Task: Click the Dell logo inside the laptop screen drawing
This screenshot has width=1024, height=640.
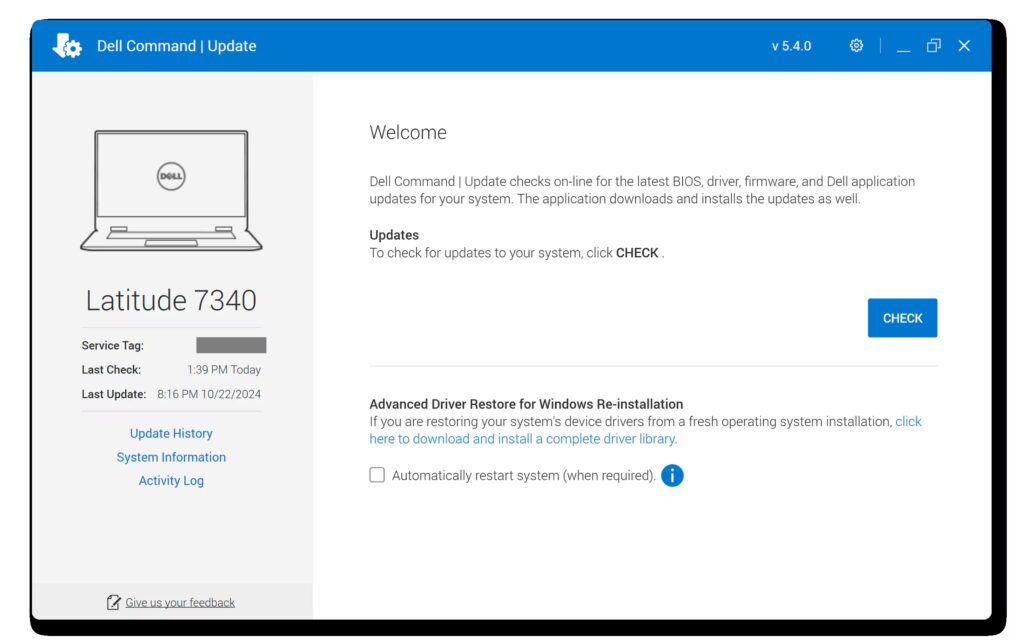Action: coord(170,175)
